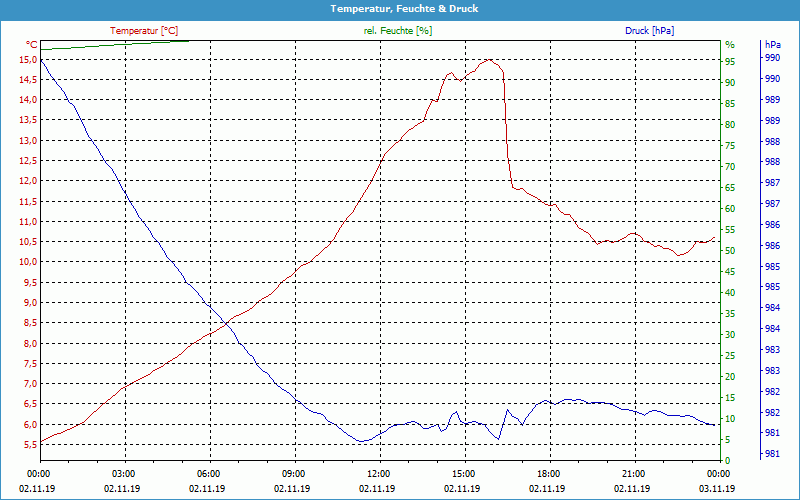Image resolution: width=800 pixels, height=500 pixels.
Task: Click the green % axis unit label
Action: [730, 45]
